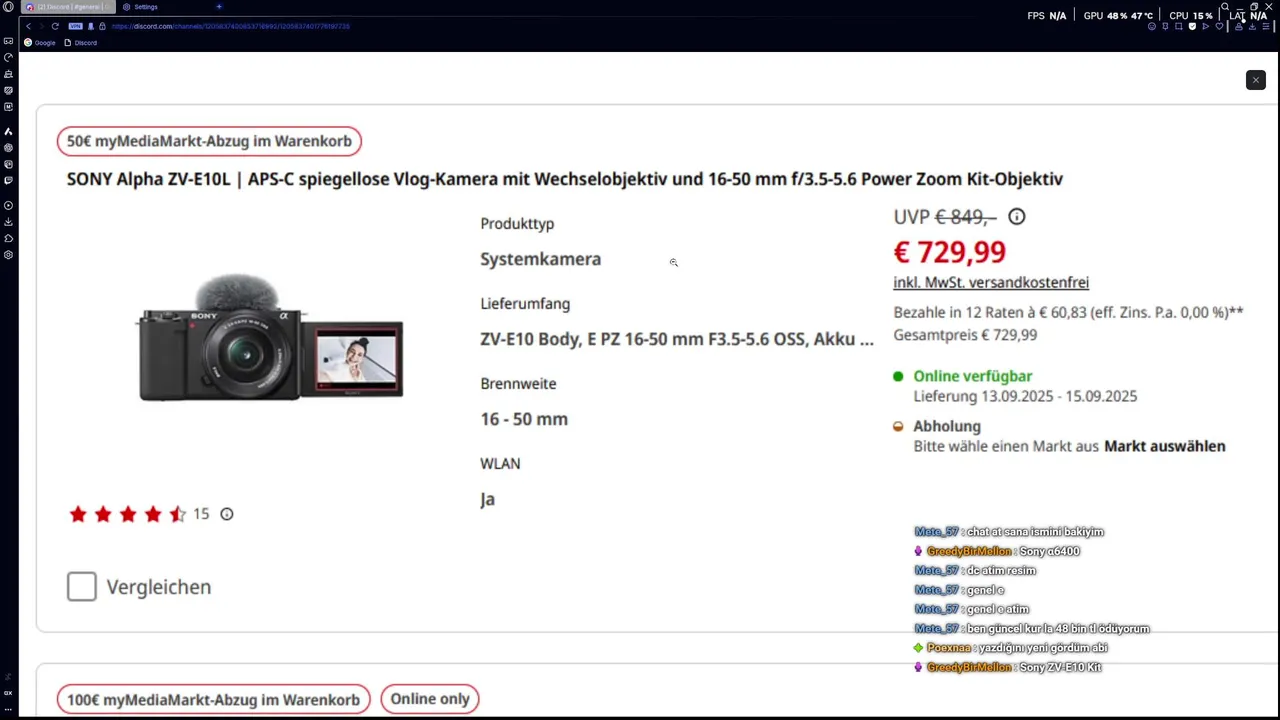Click the site lock security icon

click(101, 26)
